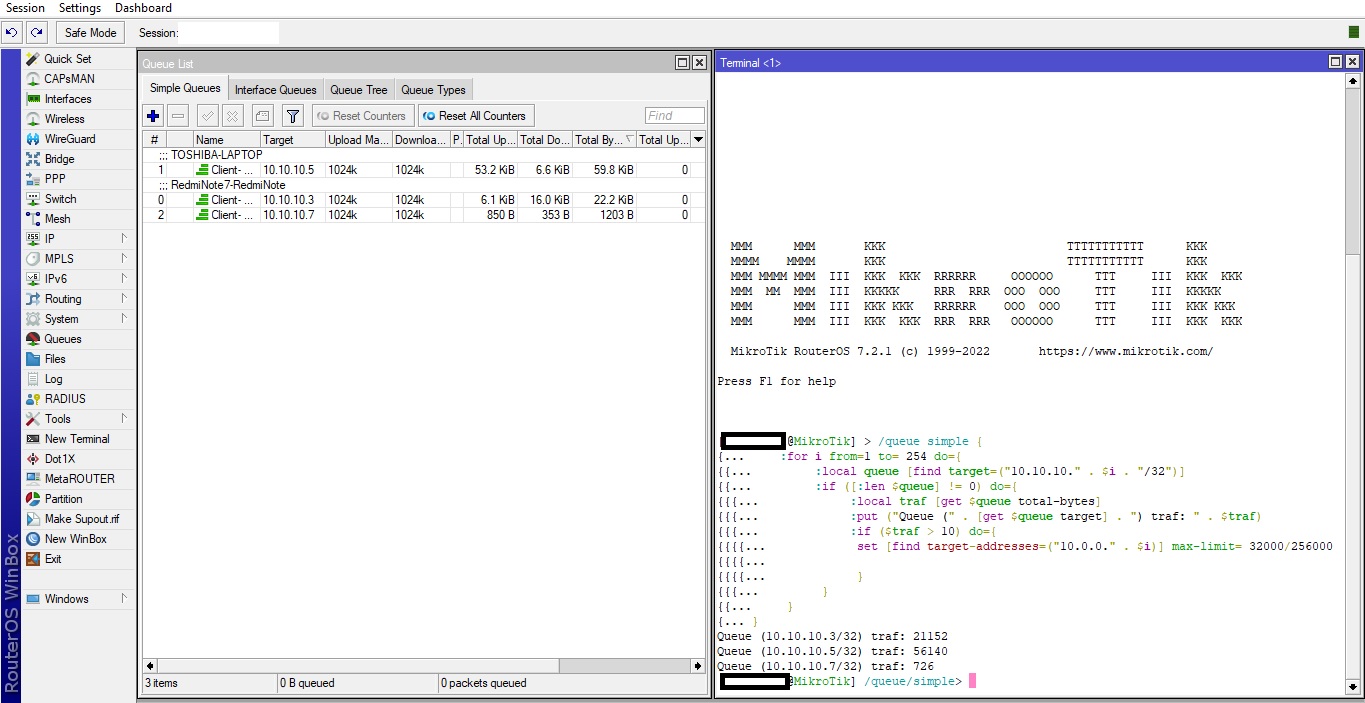Expand the System submenu
Viewport: 1365px width, 703px height.
pyautogui.click(x=79, y=319)
